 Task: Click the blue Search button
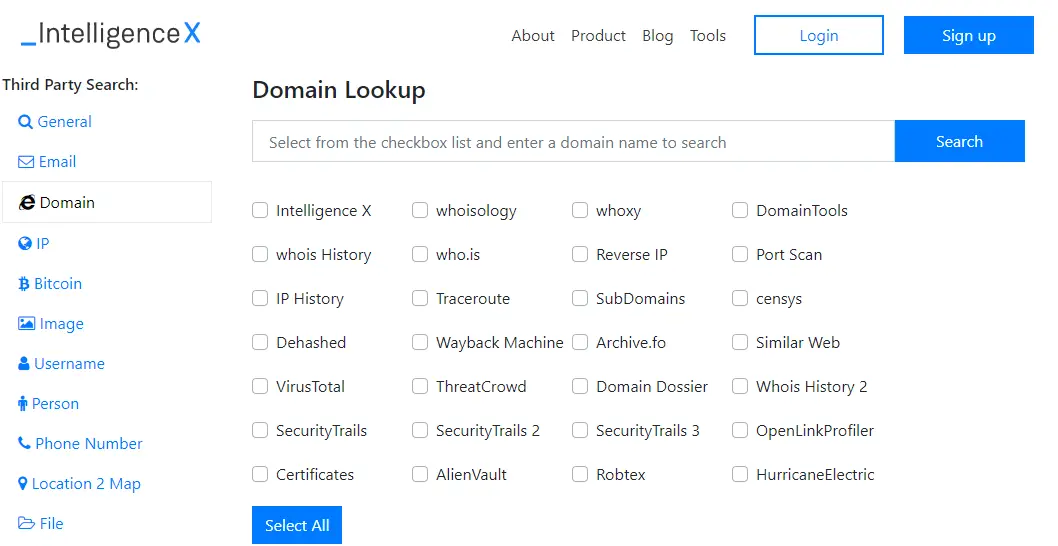click(959, 142)
